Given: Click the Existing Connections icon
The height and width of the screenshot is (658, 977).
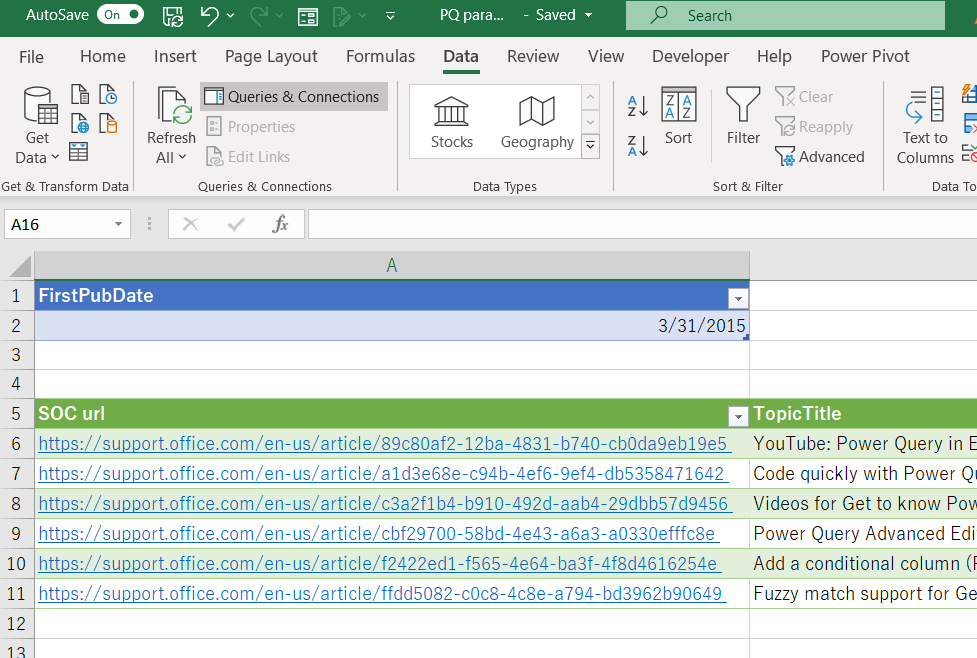Looking at the screenshot, I should tap(108, 123).
